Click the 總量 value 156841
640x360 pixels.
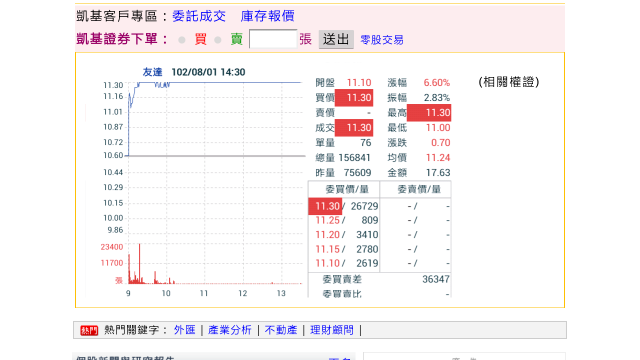[355, 158]
